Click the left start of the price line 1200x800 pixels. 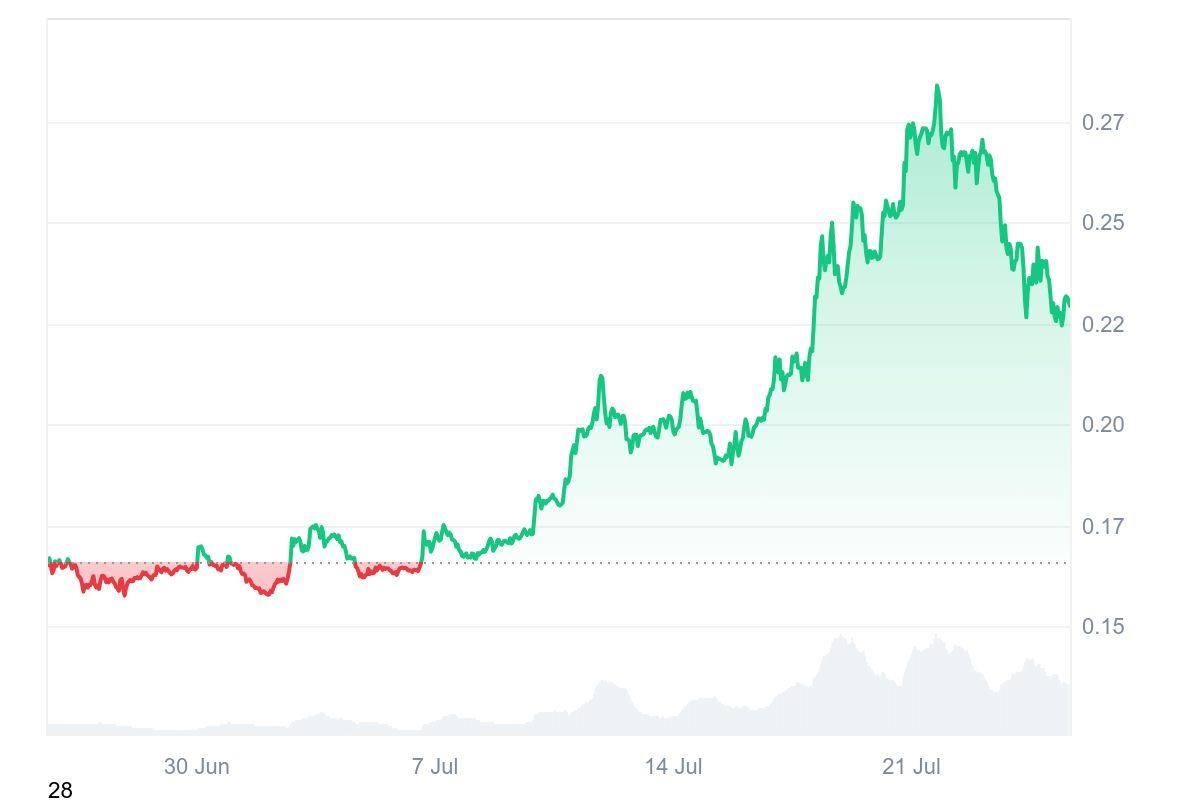[49, 562]
